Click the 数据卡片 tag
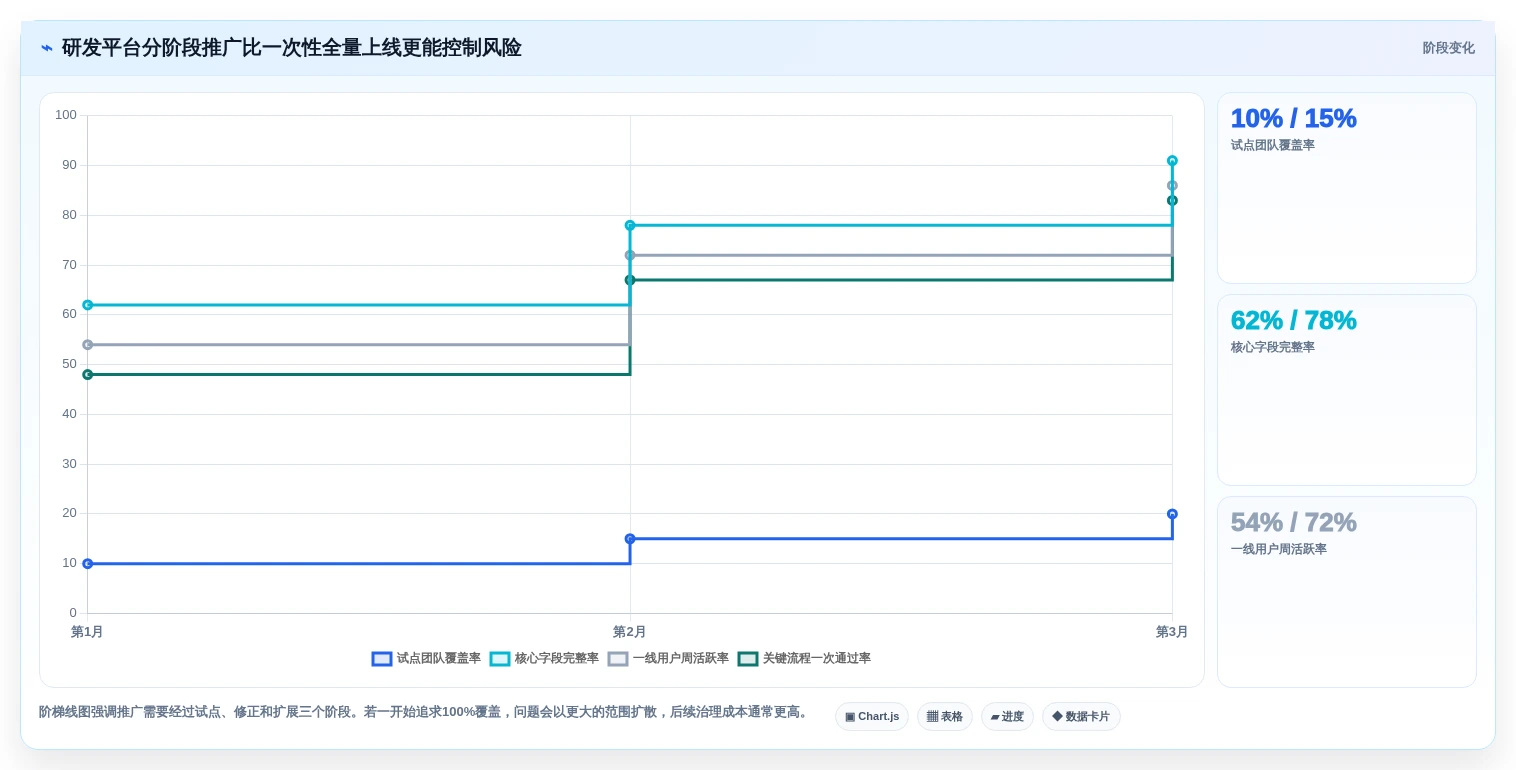 coord(1081,717)
